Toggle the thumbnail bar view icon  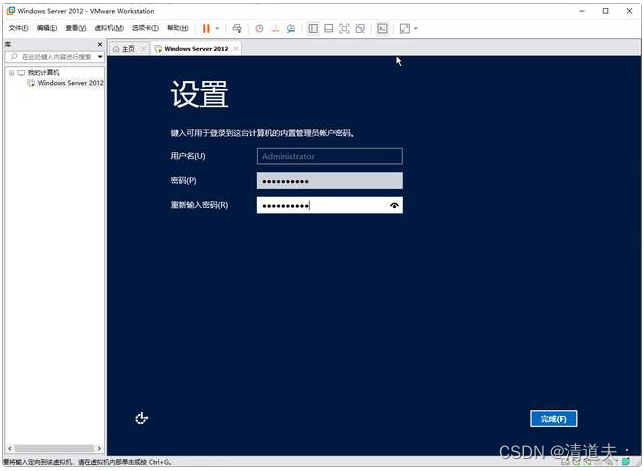[x=329, y=28]
